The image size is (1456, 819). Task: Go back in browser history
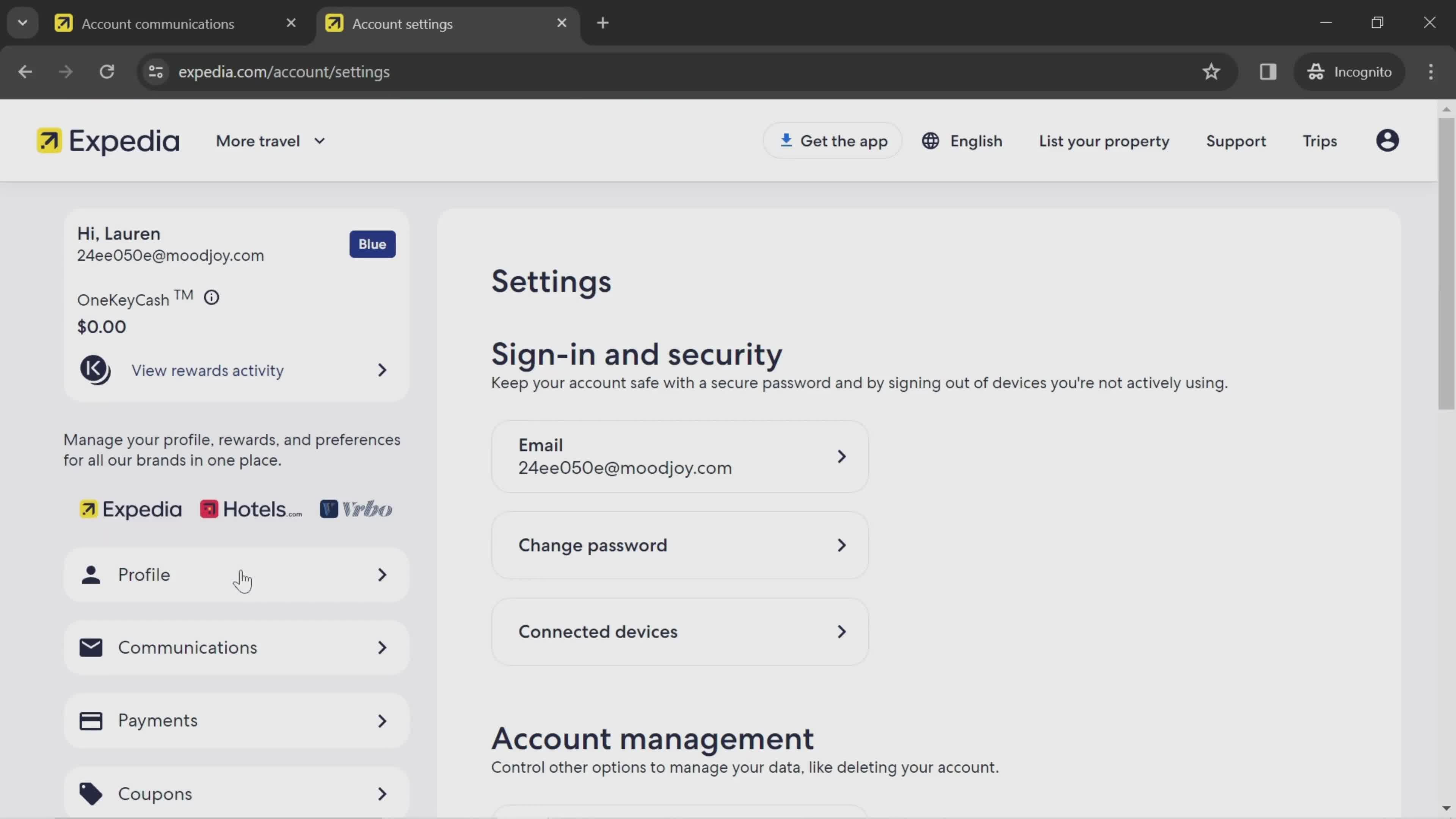pyautogui.click(x=25, y=72)
